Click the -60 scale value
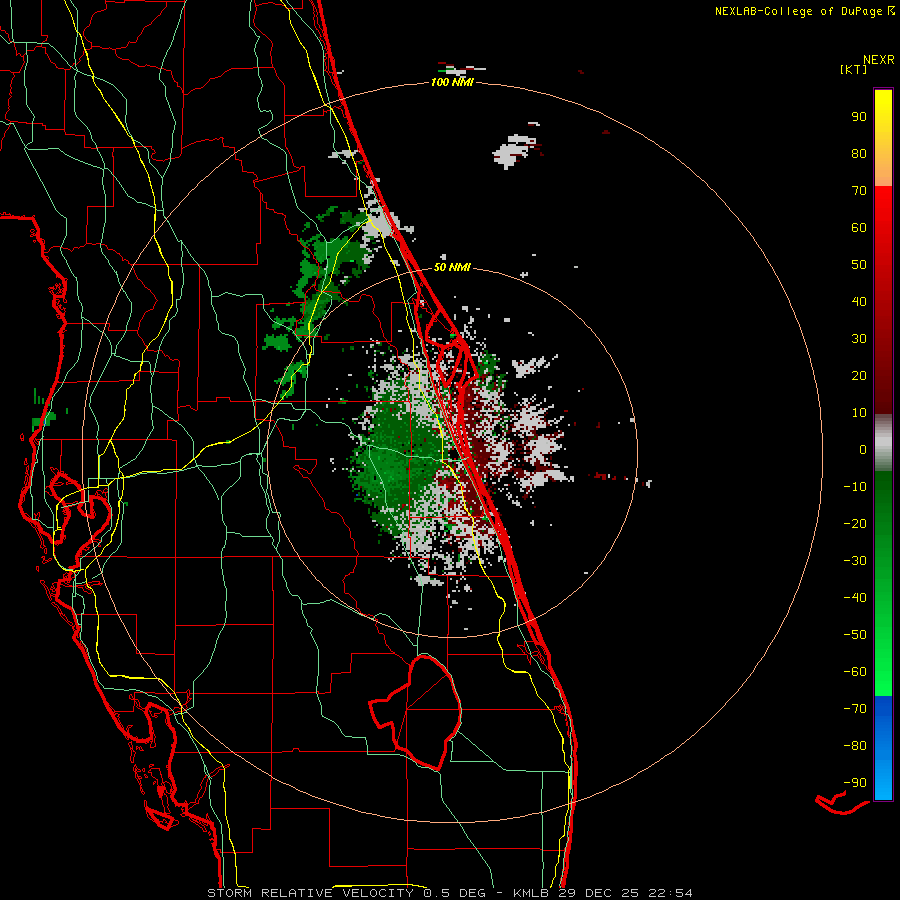Viewport: 900px width, 900px height. click(855, 672)
